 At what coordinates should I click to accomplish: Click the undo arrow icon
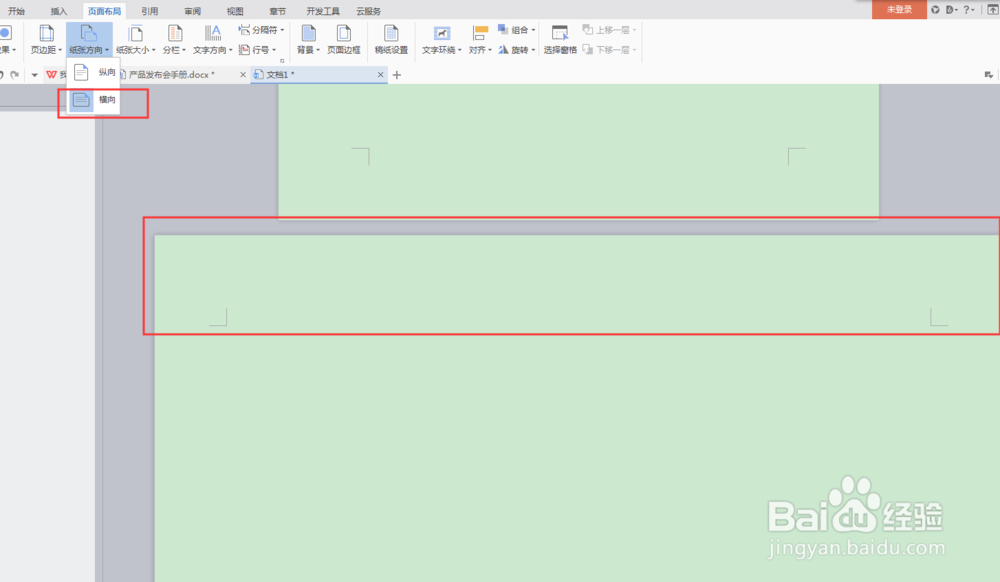pos(2,75)
